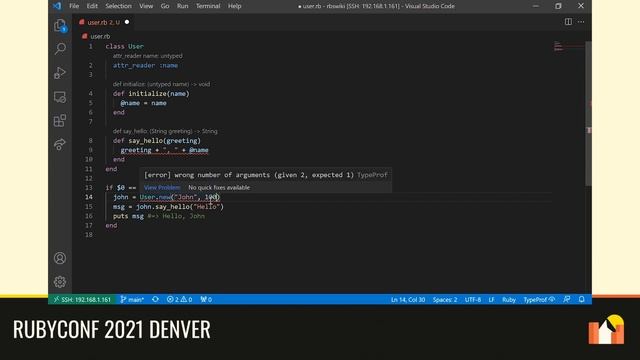Synchronize changes from status bar
640x360 pixels.
click(156, 300)
